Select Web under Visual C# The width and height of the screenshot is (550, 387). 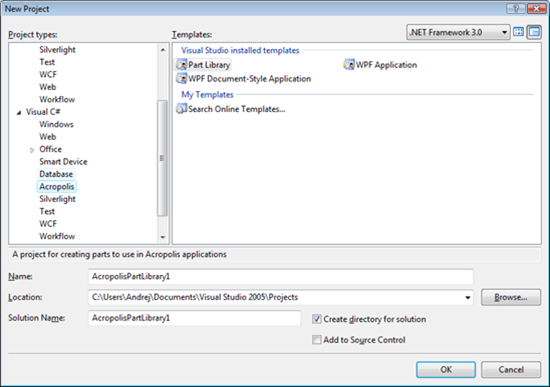(x=48, y=137)
